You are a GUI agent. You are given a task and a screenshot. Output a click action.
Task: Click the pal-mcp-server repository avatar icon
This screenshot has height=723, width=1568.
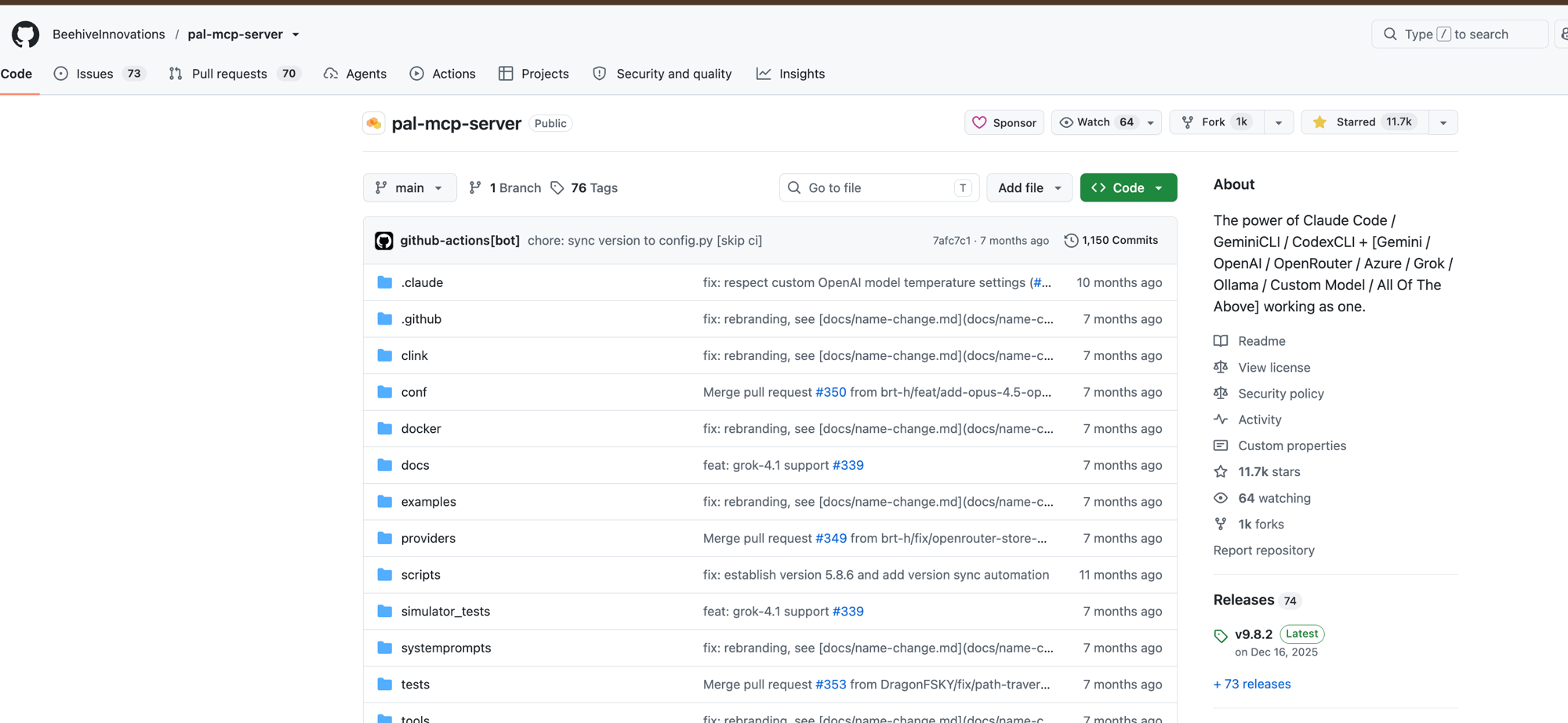pyautogui.click(x=374, y=123)
